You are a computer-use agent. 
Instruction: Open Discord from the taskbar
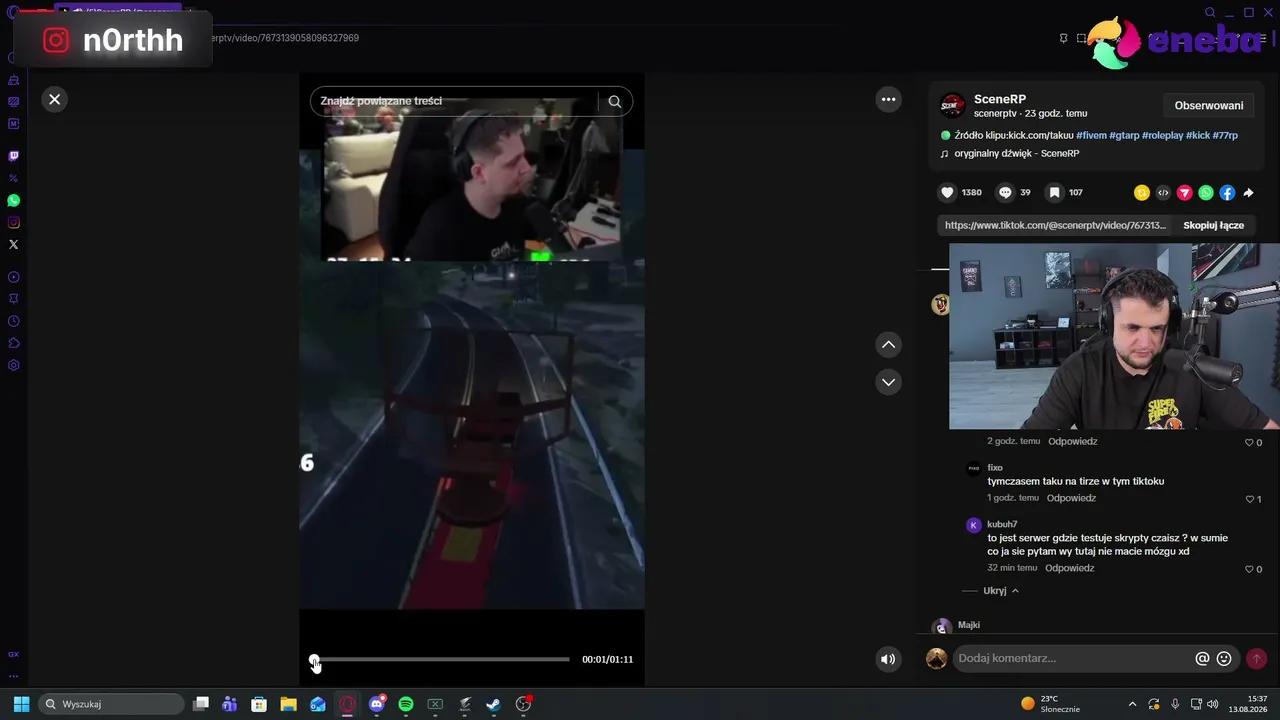pyautogui.click(x=377, y=704)
